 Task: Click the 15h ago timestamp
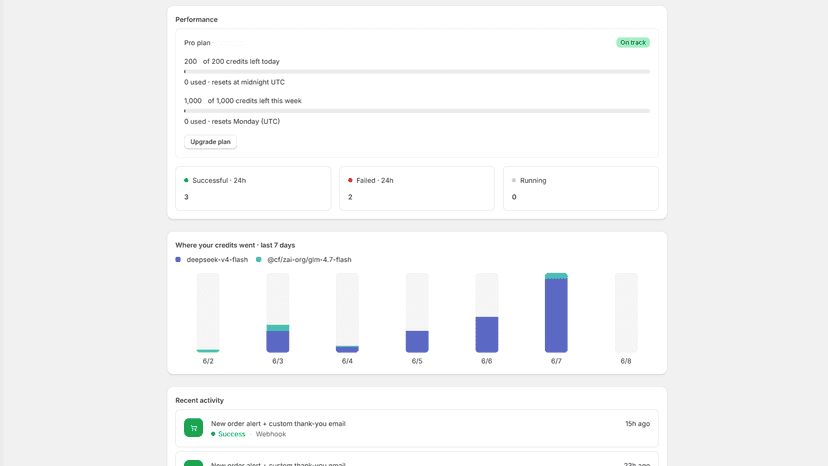pos(637,424)
